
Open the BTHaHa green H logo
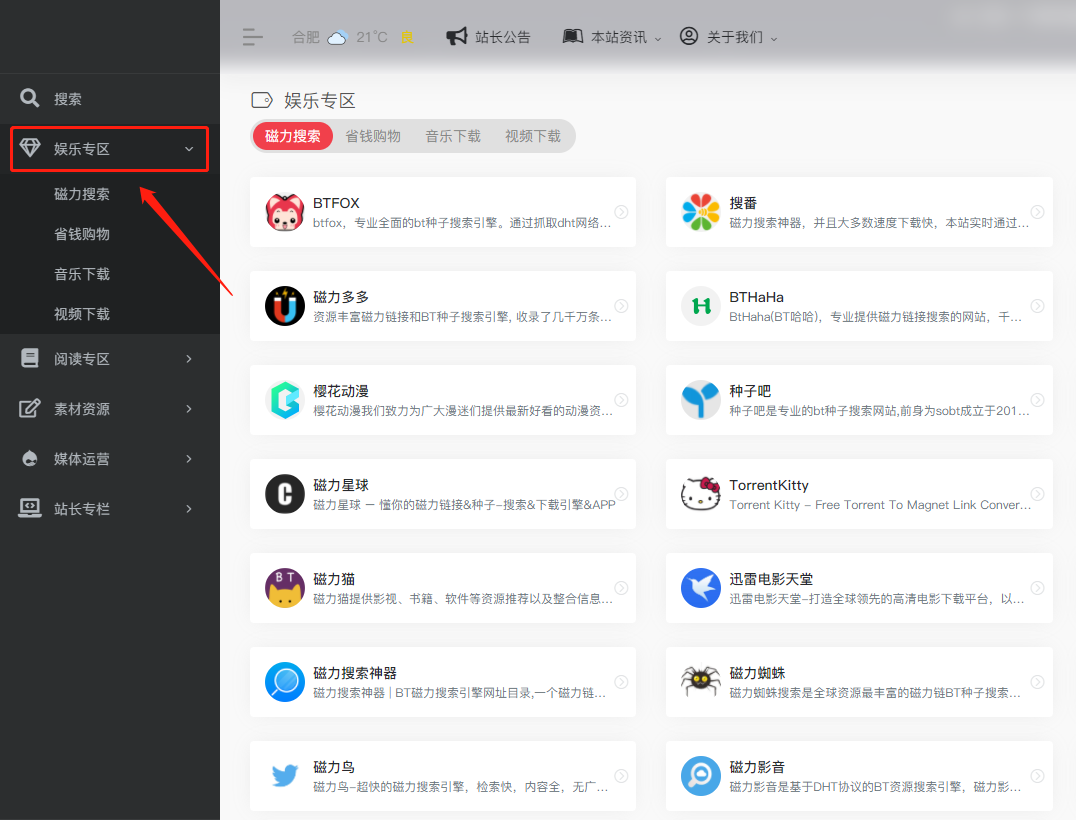[701, 306]
